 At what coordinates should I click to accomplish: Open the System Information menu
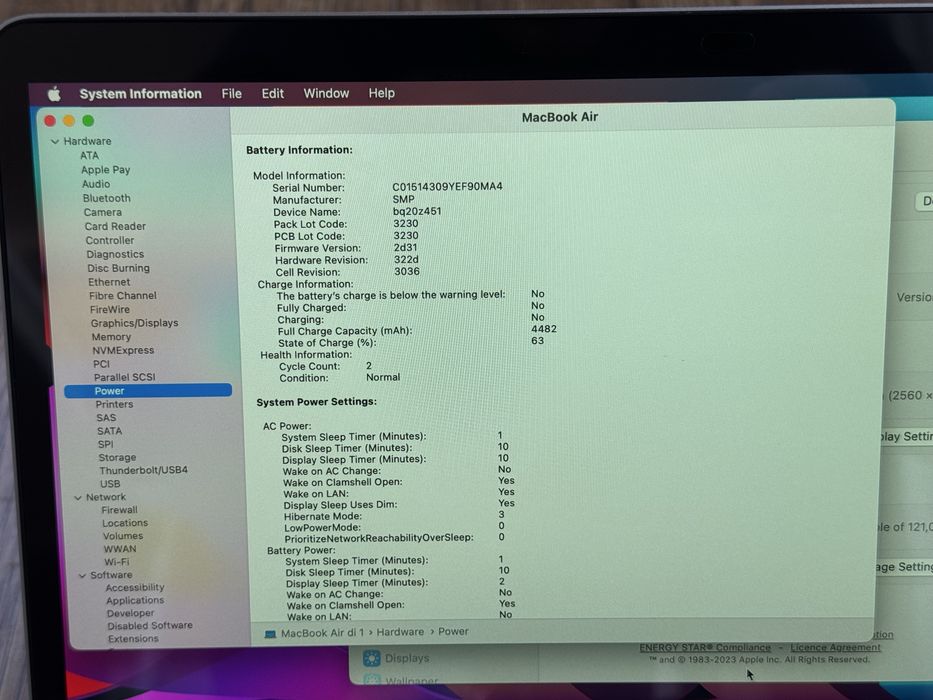(x=140, y=93)
